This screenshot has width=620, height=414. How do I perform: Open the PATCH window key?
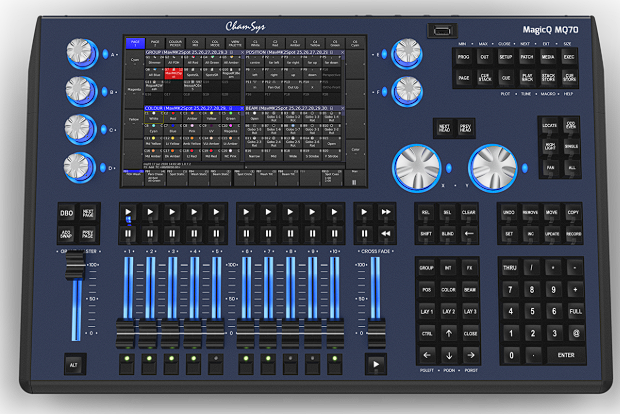[x=527, y=57]
